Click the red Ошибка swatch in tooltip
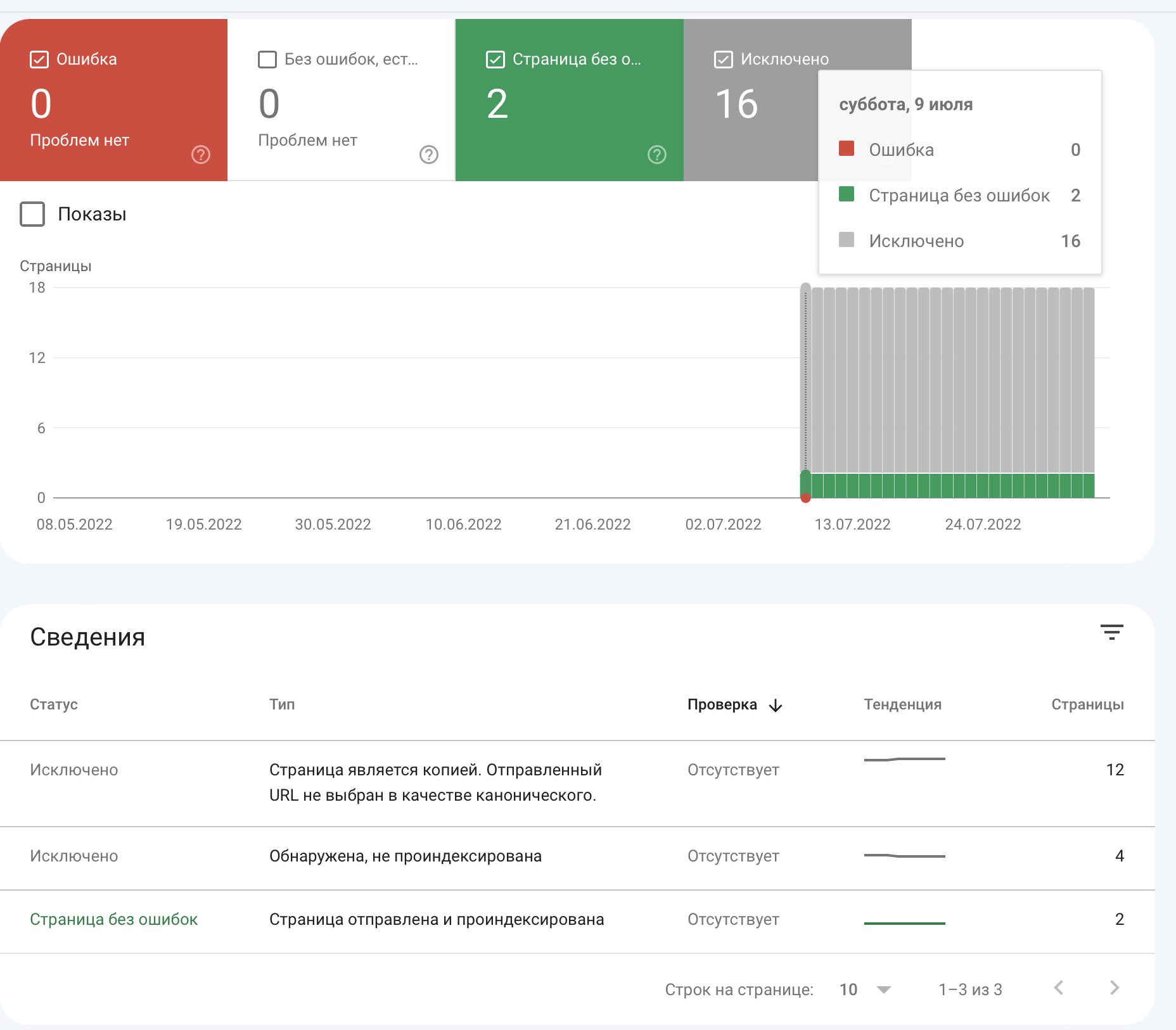This screenshot has height=1030, width=1176. tap(847, 149)
